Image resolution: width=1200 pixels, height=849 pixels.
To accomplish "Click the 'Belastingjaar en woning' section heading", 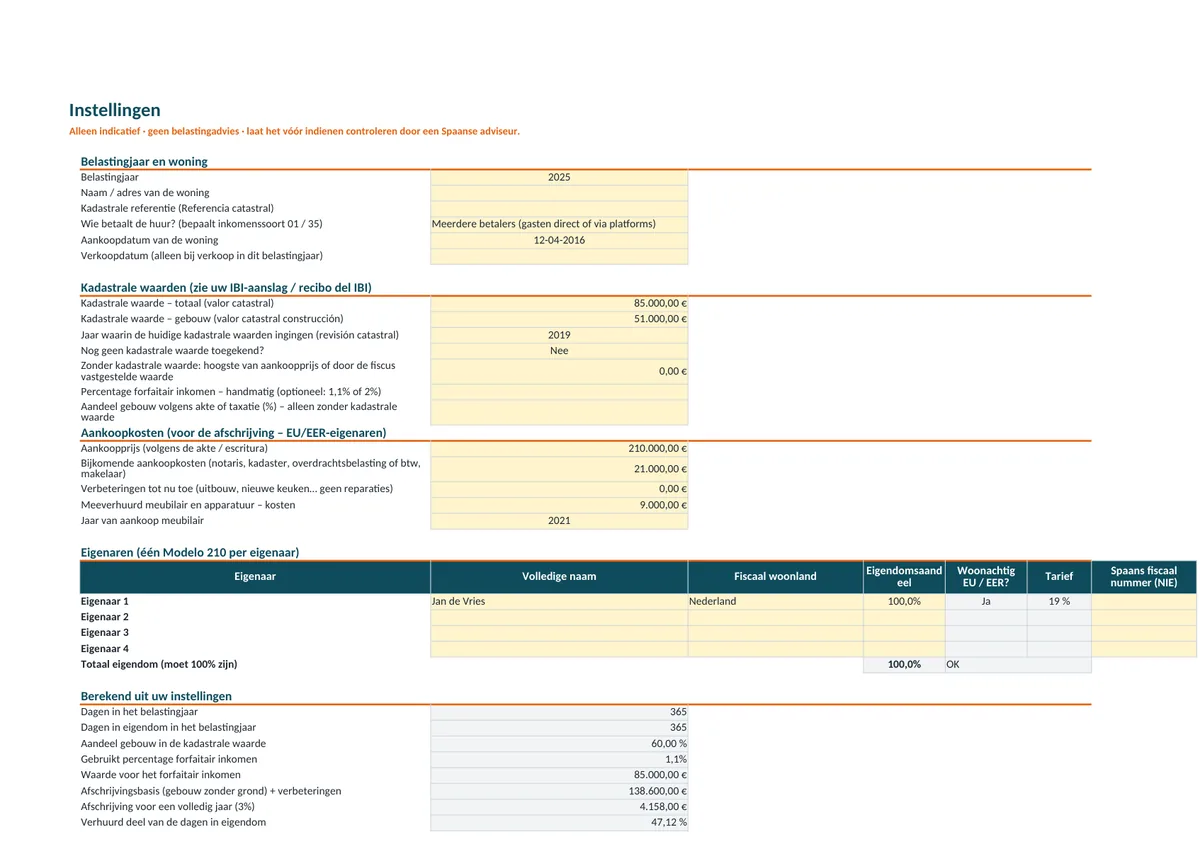I will coord(144,162).
